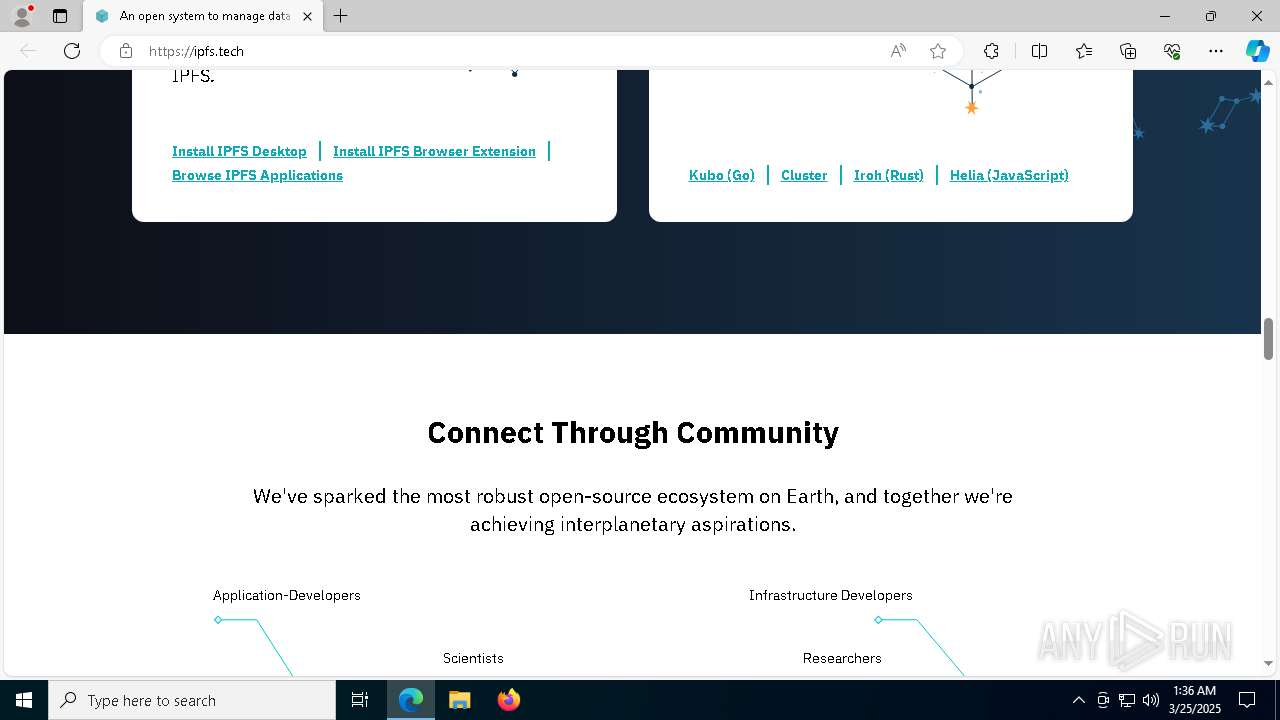The width and height of the screenshot is (1280, 720).
Task: Open the Kubo (Go) link
Action: (x=722, y=175)
